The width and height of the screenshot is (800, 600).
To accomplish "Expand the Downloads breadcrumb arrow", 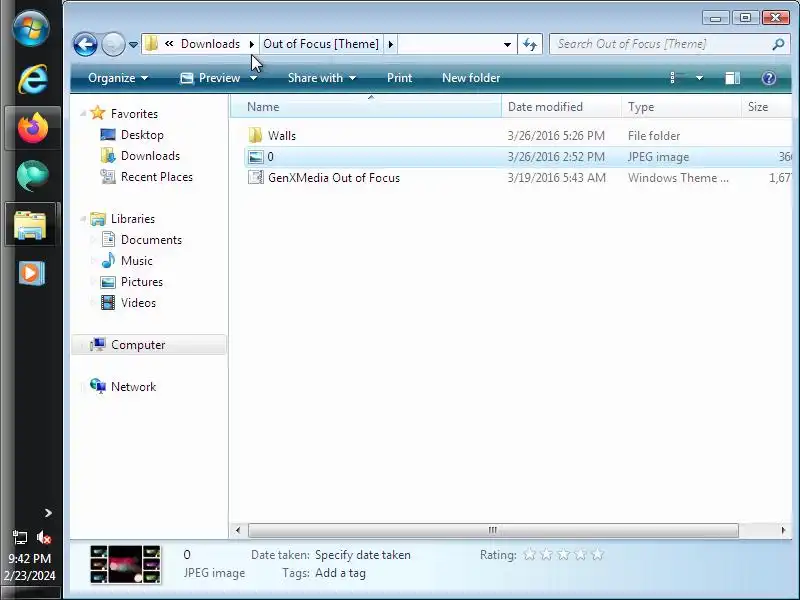I will 252,44.
